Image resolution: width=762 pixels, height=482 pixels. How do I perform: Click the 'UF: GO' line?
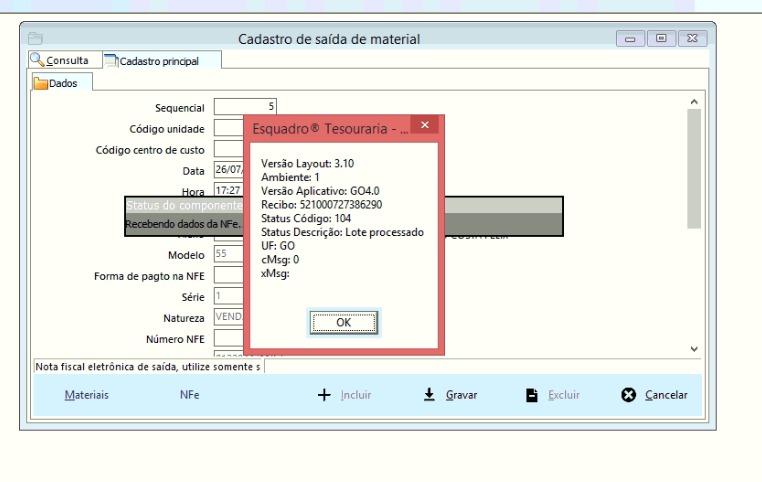[278, 246]
